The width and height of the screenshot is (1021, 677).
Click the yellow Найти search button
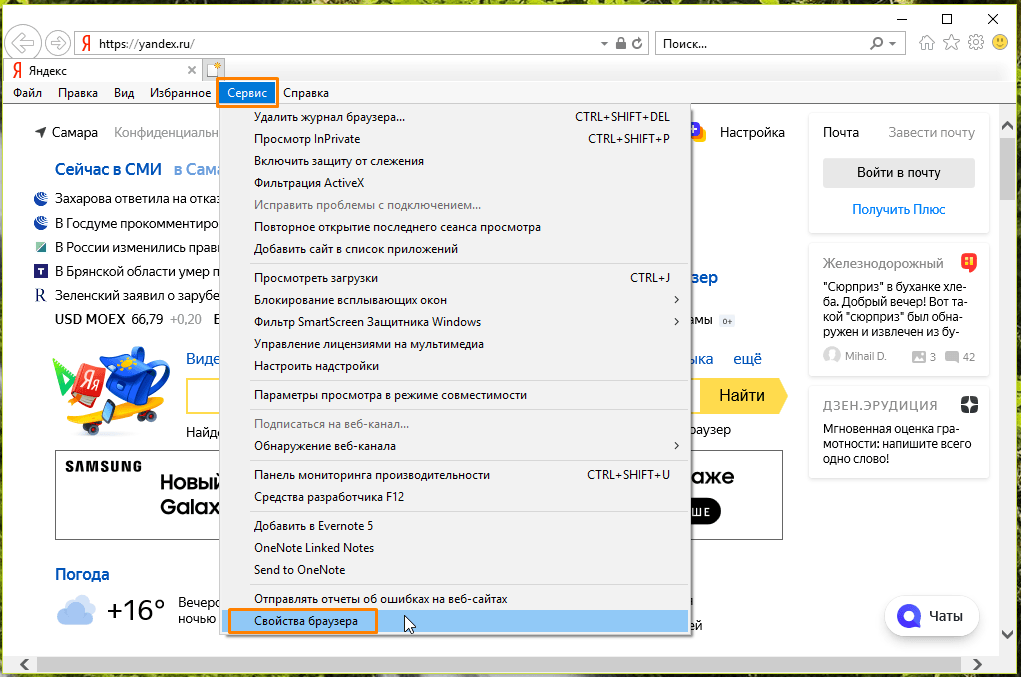tap(742, 396)
